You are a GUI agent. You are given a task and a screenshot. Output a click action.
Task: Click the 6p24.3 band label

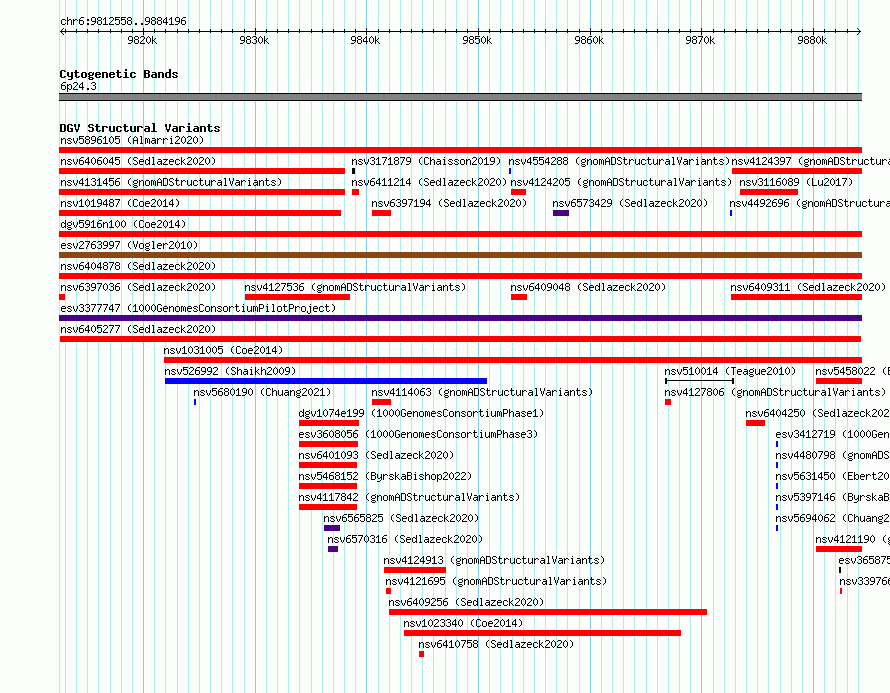coord(78,86)
